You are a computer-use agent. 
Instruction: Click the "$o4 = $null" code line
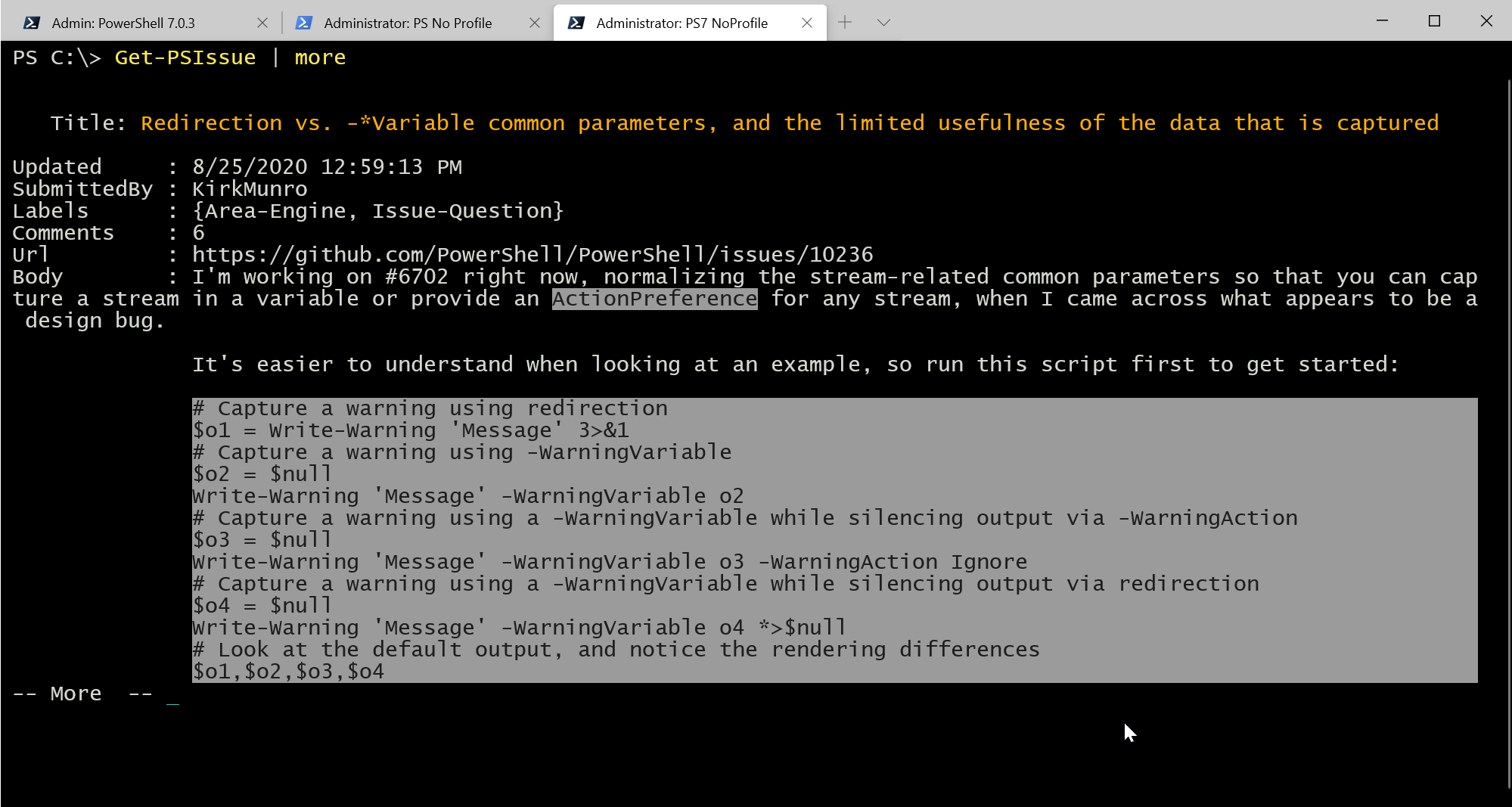[262, 606]
